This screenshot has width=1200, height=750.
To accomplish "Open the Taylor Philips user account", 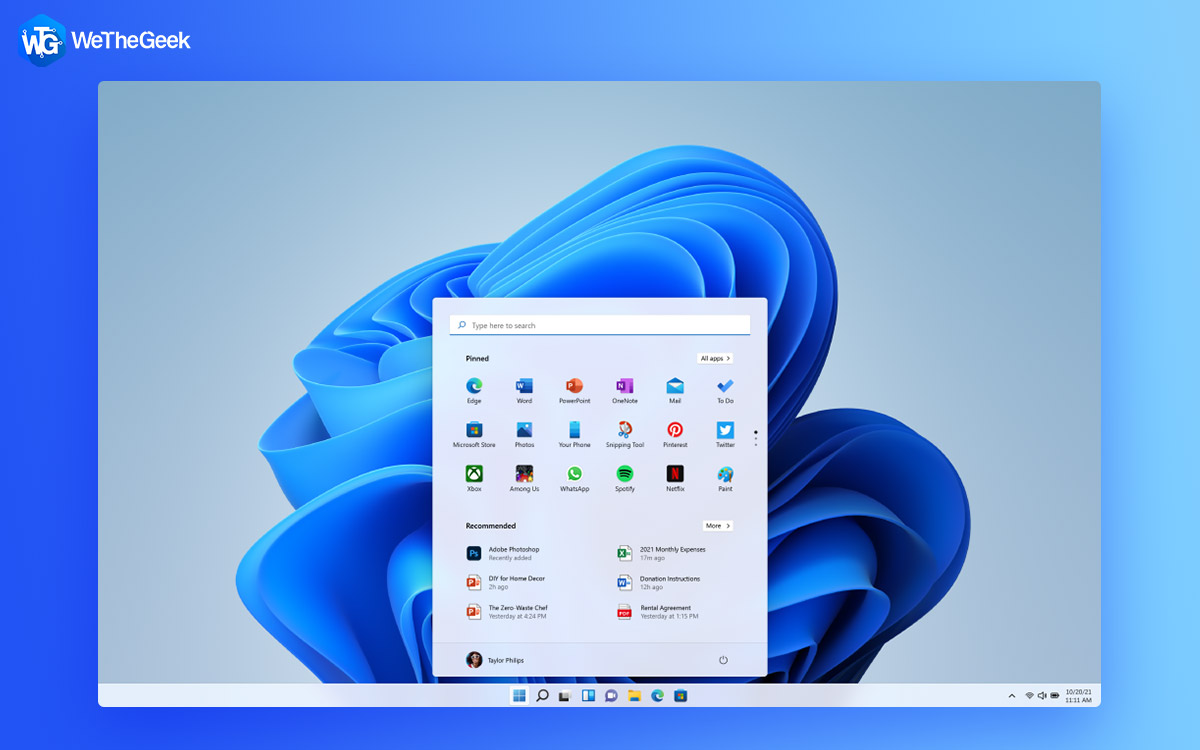I will tap(495, 660).
